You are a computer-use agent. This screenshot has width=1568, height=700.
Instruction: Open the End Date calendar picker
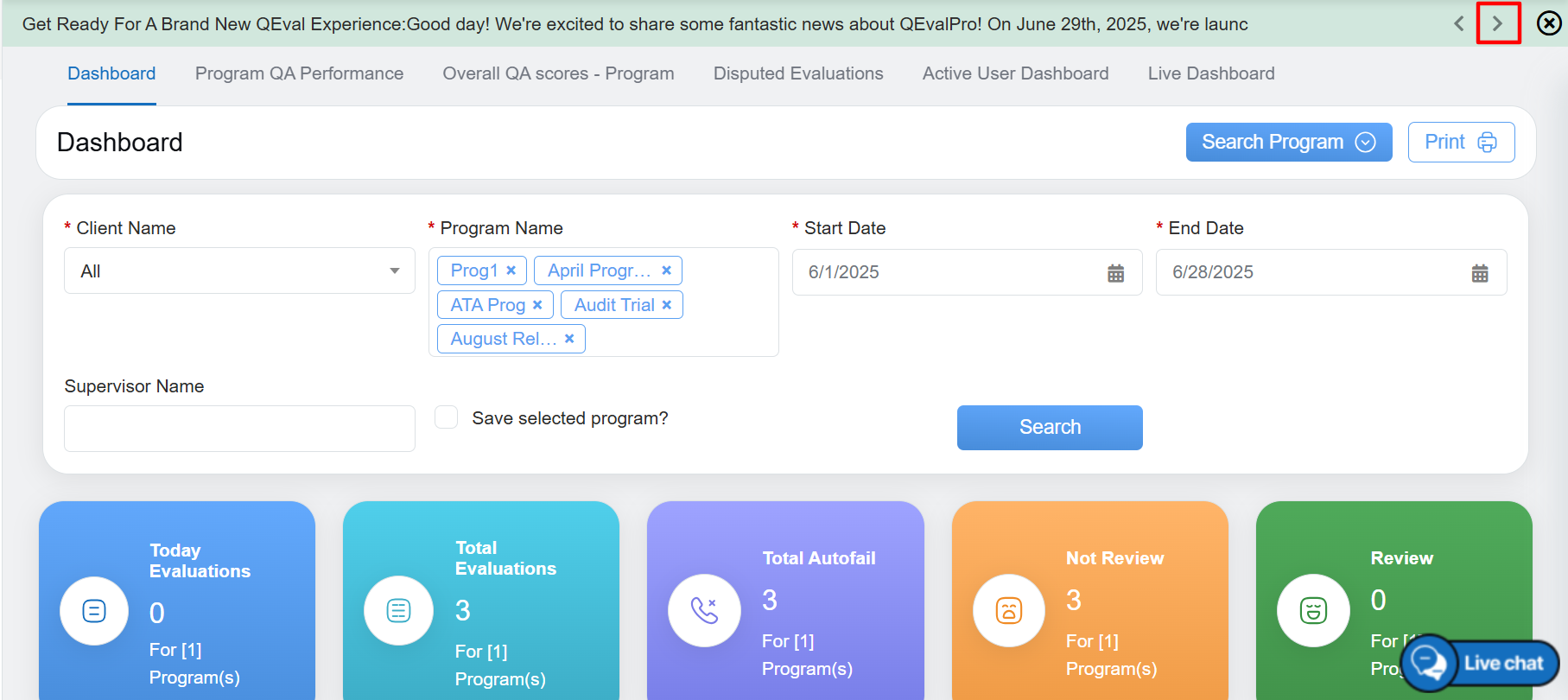click(x=1479, y=273)
